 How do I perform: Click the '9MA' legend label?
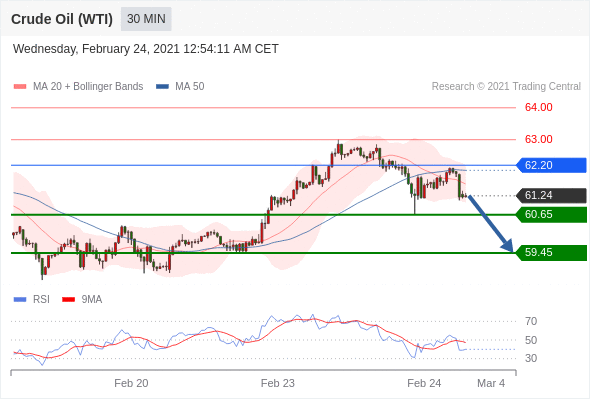92,300
